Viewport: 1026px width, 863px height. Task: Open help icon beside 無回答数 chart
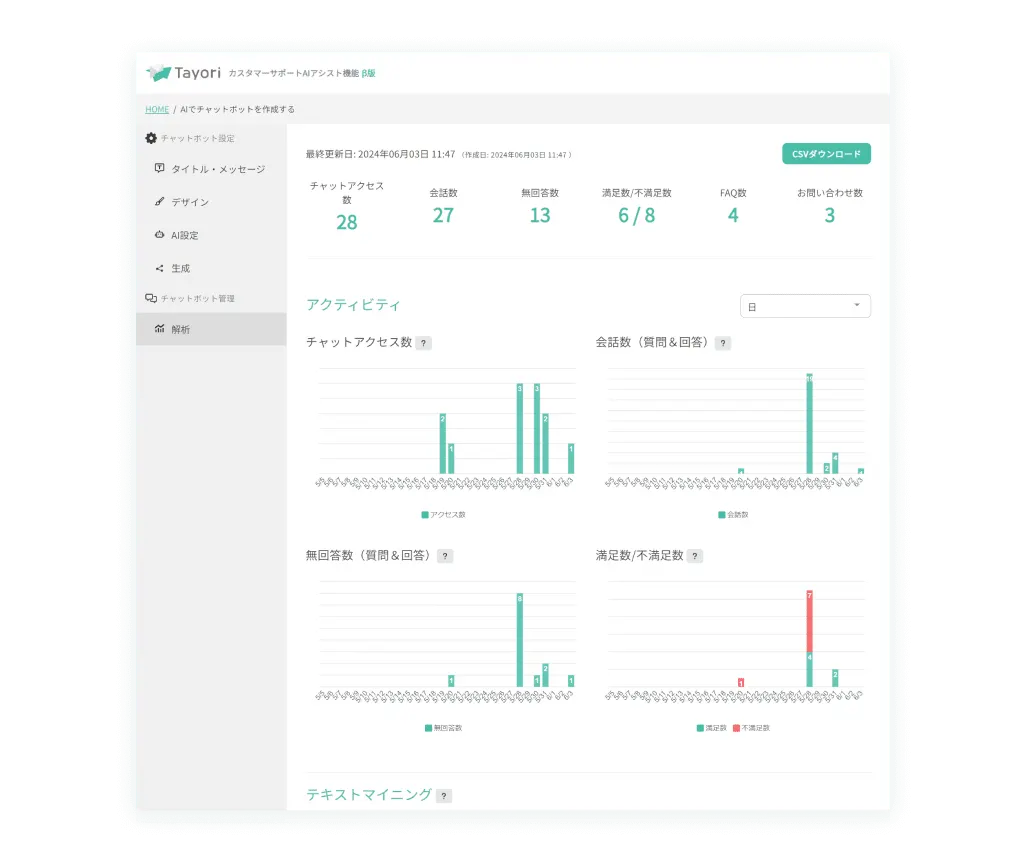(x=445, y=556)
